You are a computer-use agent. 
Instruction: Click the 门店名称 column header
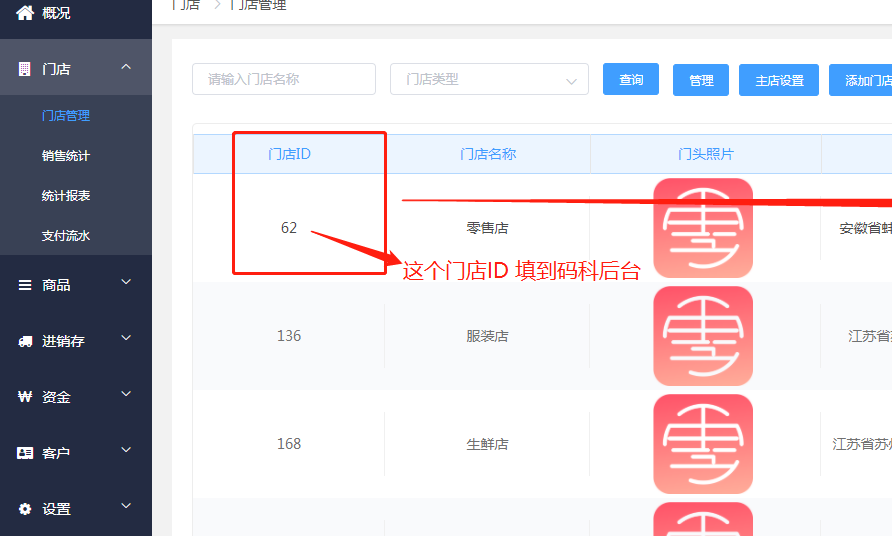pyautogui.click(x=488, y=154)
